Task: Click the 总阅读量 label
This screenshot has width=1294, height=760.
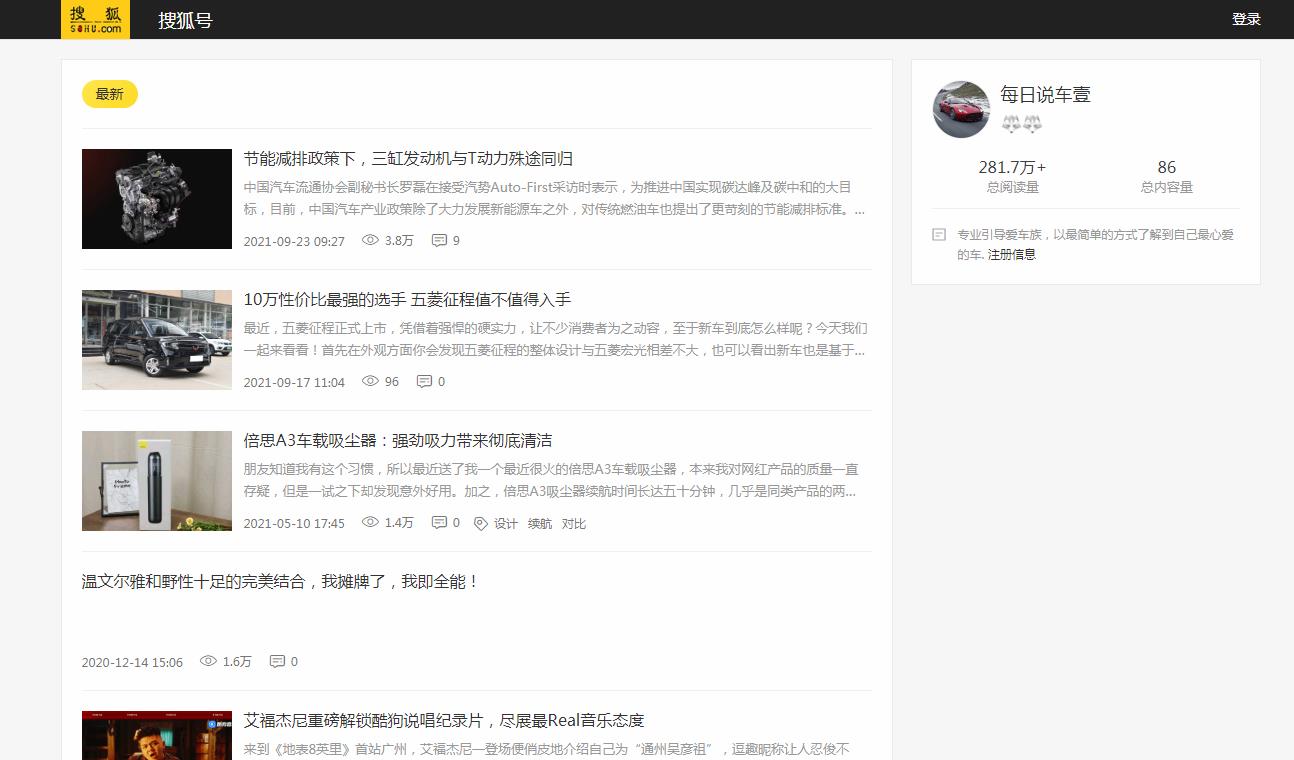Action: (1013, 187)
